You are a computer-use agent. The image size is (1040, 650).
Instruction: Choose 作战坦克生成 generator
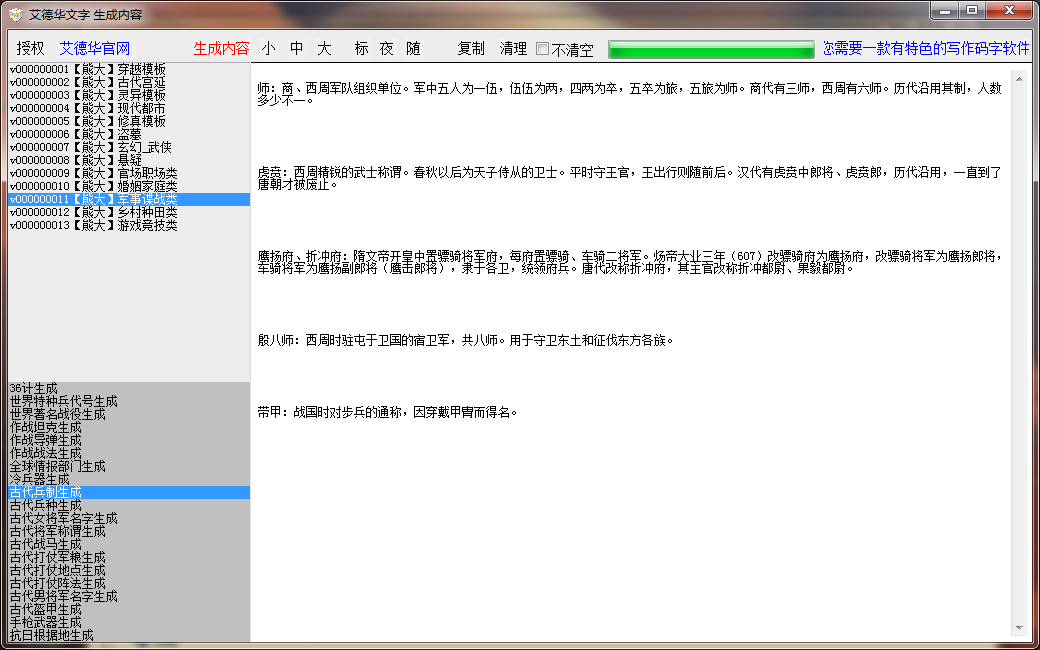point(129,428)
